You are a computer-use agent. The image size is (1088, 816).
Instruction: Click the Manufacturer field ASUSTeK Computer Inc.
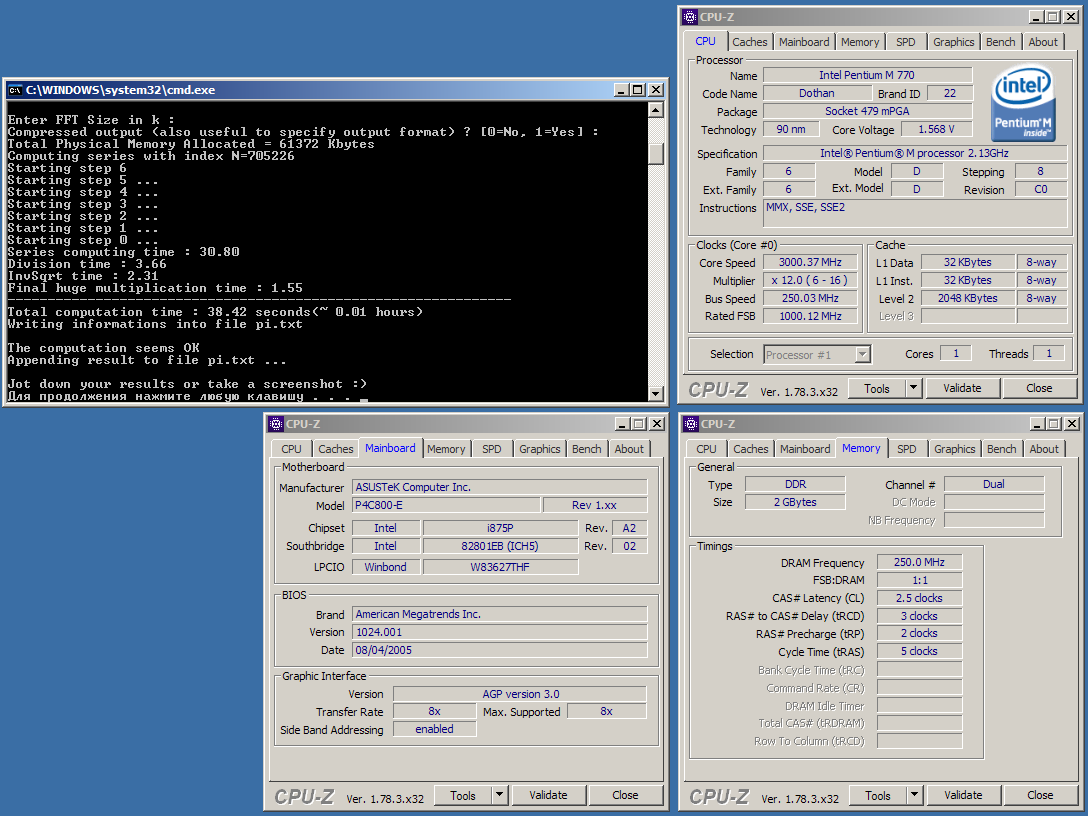click(500, 487)
